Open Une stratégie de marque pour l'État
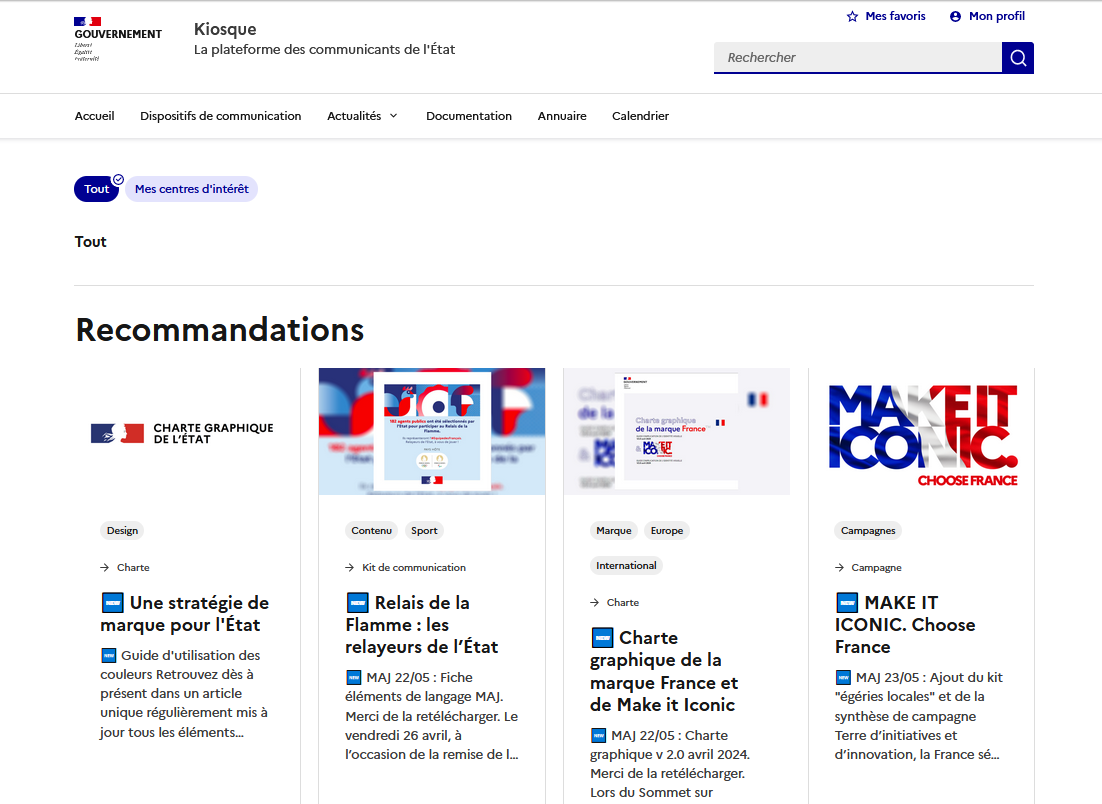Image resolution: width=1102 pixels, height=804 pixels. click(185, 614)
